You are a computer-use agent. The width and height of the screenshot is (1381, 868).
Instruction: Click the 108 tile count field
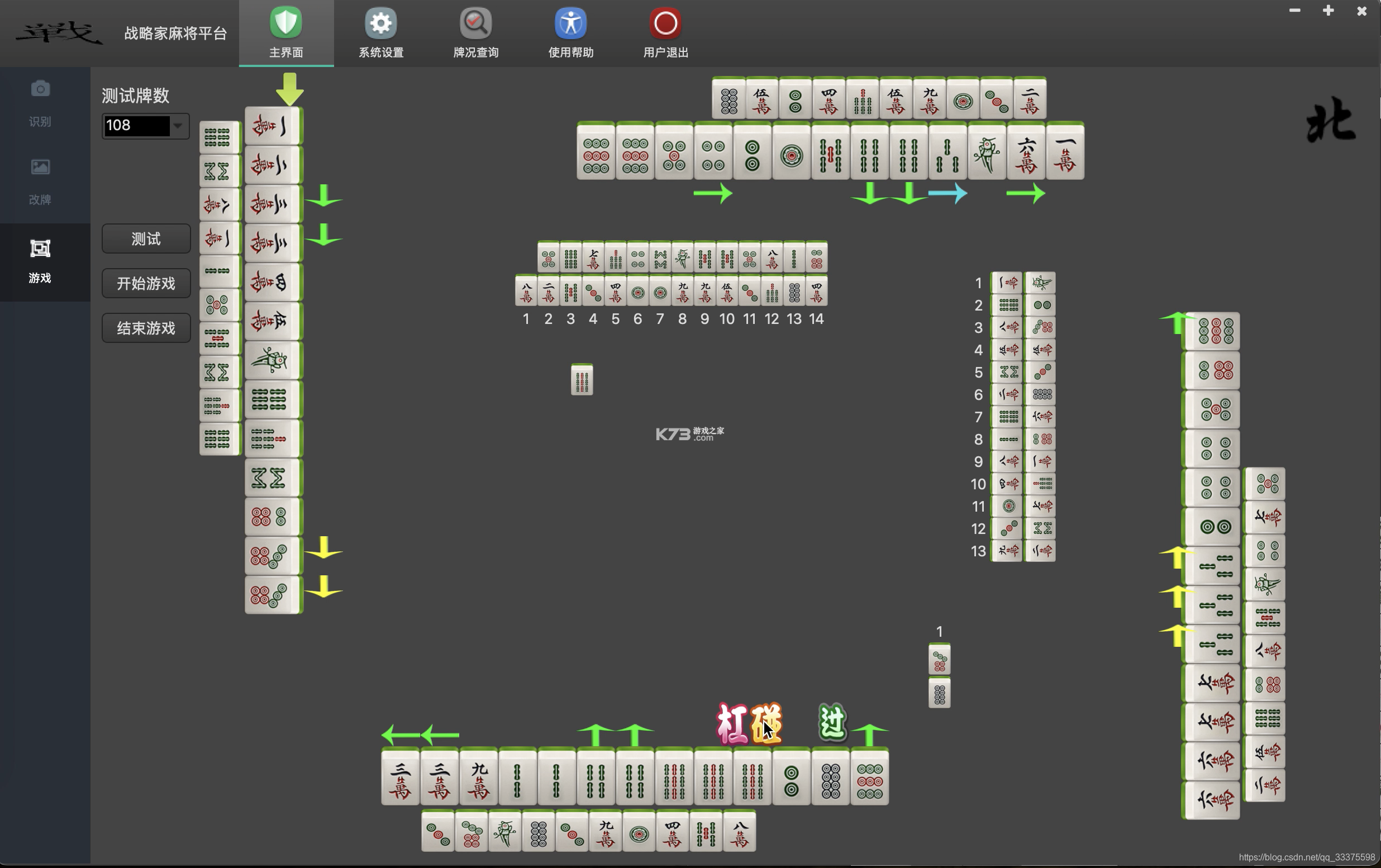tap(136, 126)
